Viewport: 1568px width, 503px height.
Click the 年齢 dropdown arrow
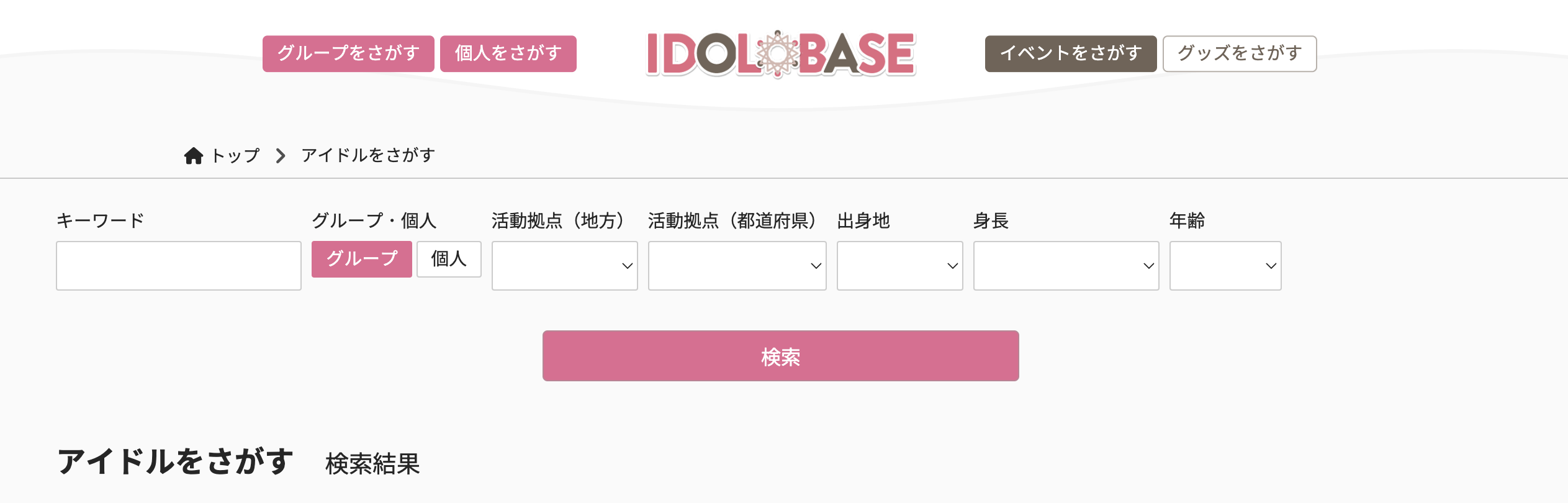[1271, 266]
